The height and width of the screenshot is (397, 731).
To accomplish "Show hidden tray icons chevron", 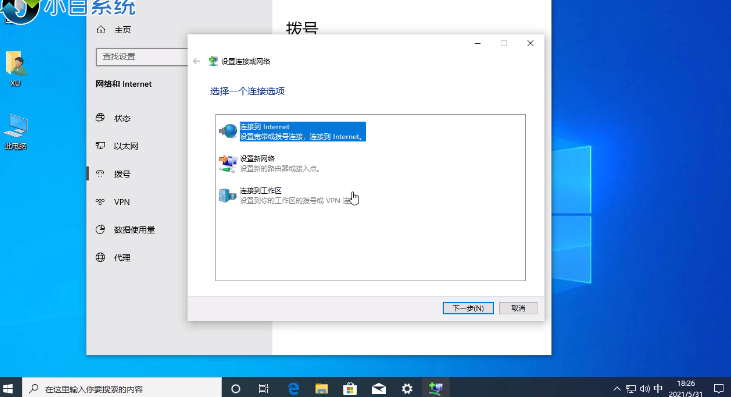I will (x=617, y=389).
